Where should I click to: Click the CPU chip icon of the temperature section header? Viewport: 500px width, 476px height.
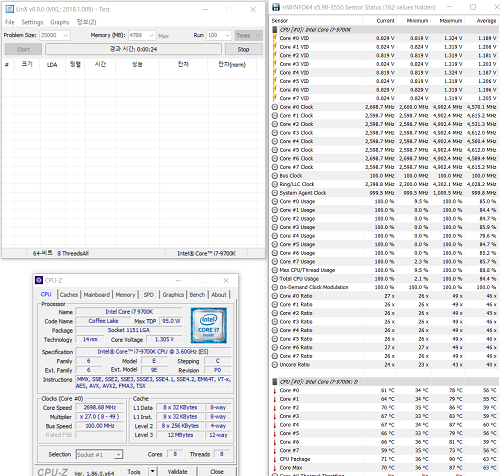click(x=275, y=381)
